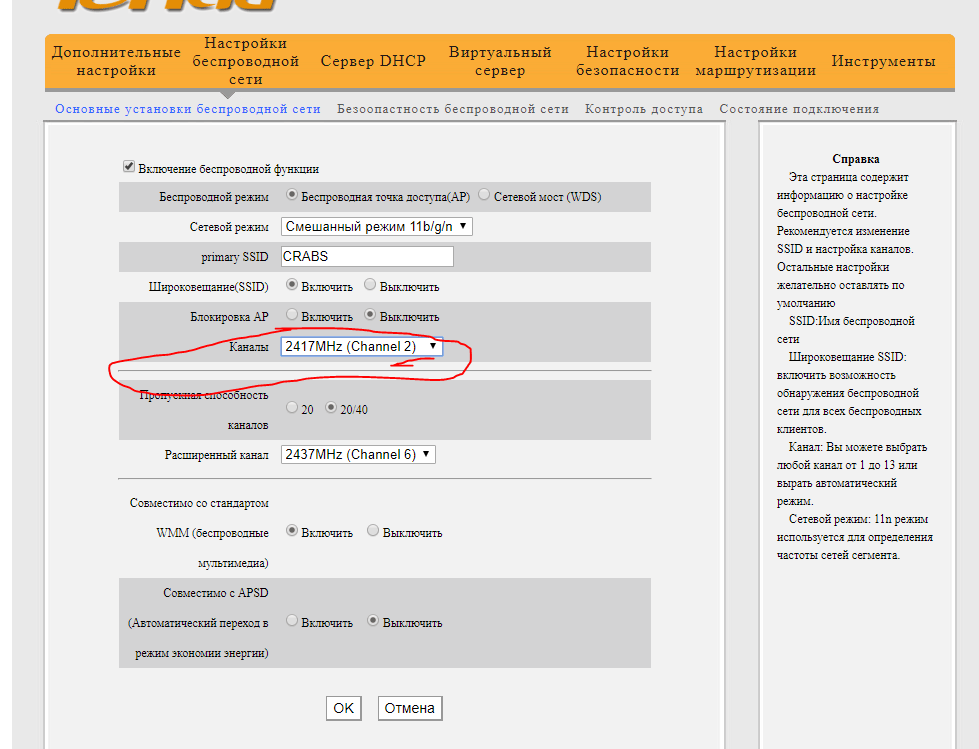Open Виртуальный сервер tab
979x749 pixels.
tap(500, 61)
